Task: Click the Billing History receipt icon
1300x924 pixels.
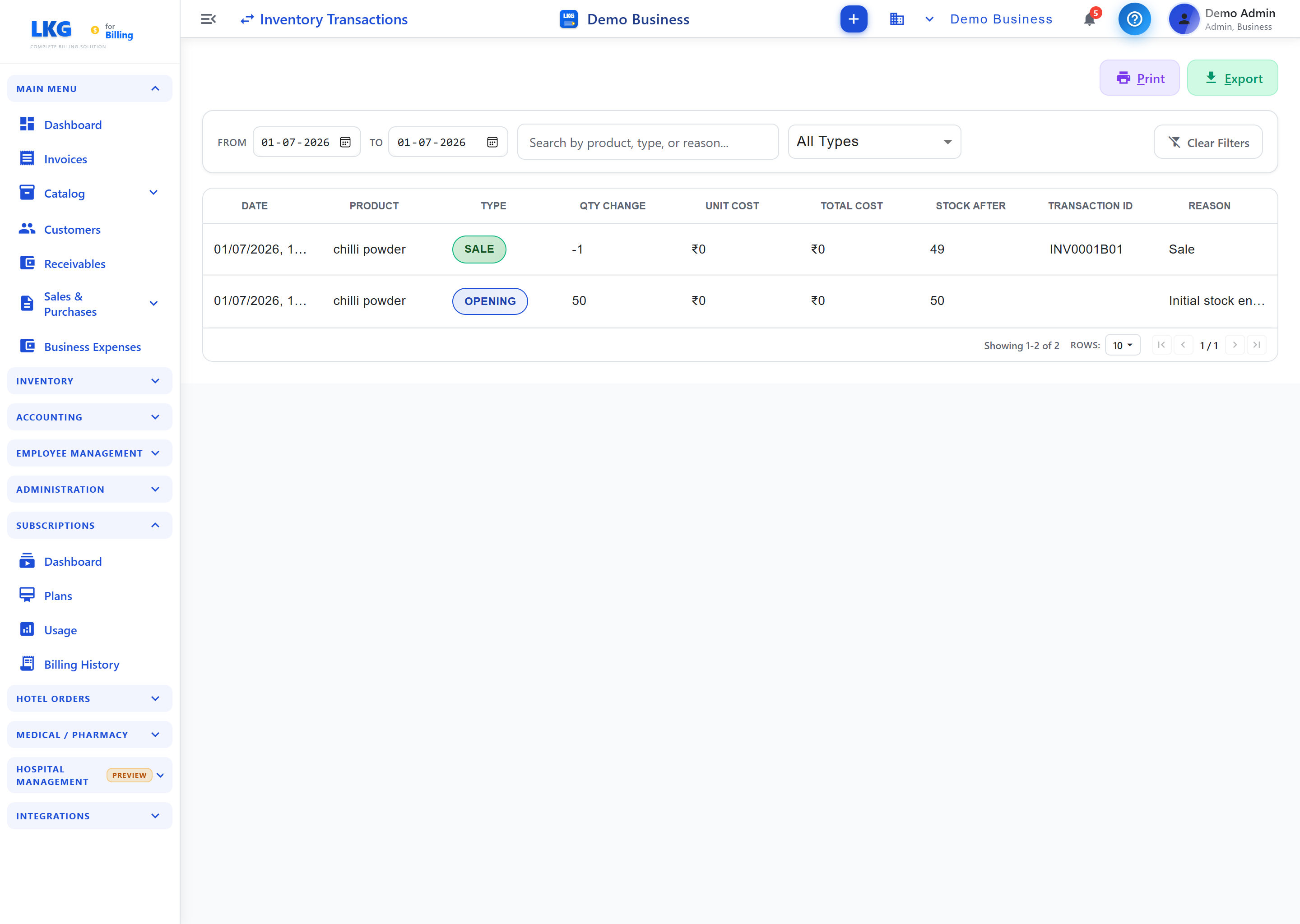Action: pos(27,663)
